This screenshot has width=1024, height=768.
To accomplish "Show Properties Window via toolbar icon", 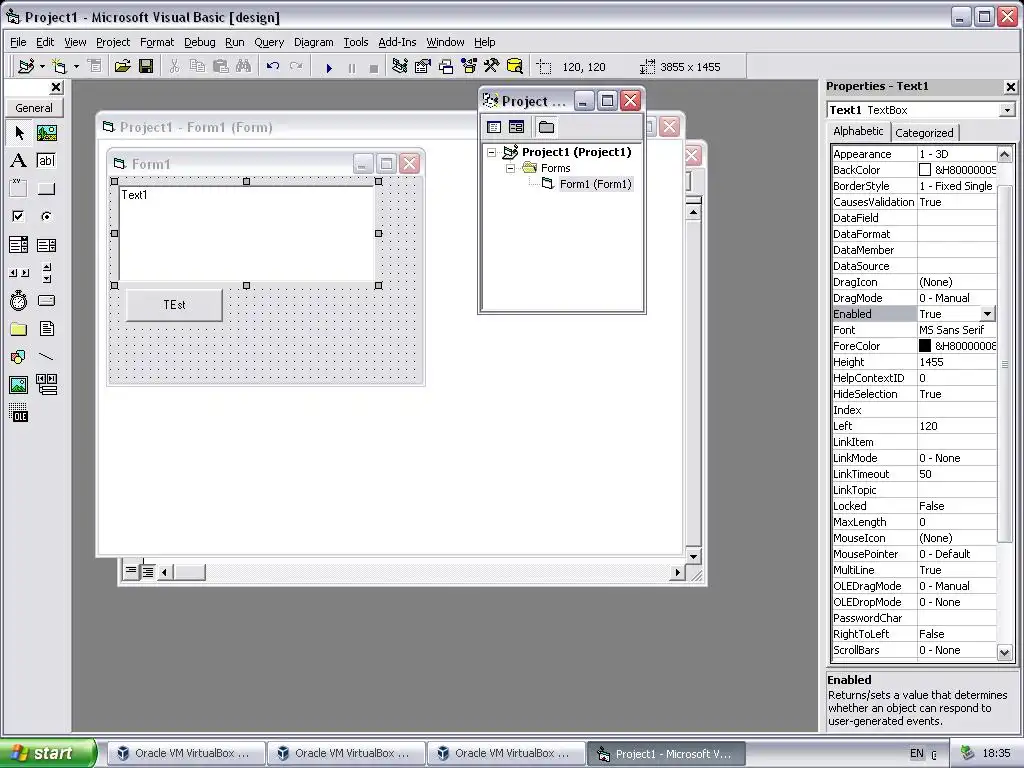I will (x=423, y=66).
